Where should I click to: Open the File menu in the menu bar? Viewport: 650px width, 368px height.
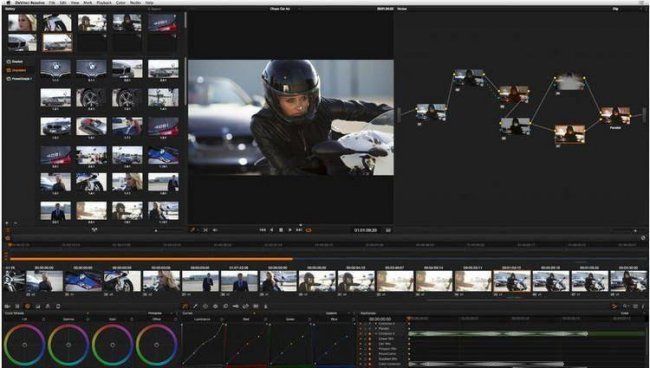coord(52,2)
